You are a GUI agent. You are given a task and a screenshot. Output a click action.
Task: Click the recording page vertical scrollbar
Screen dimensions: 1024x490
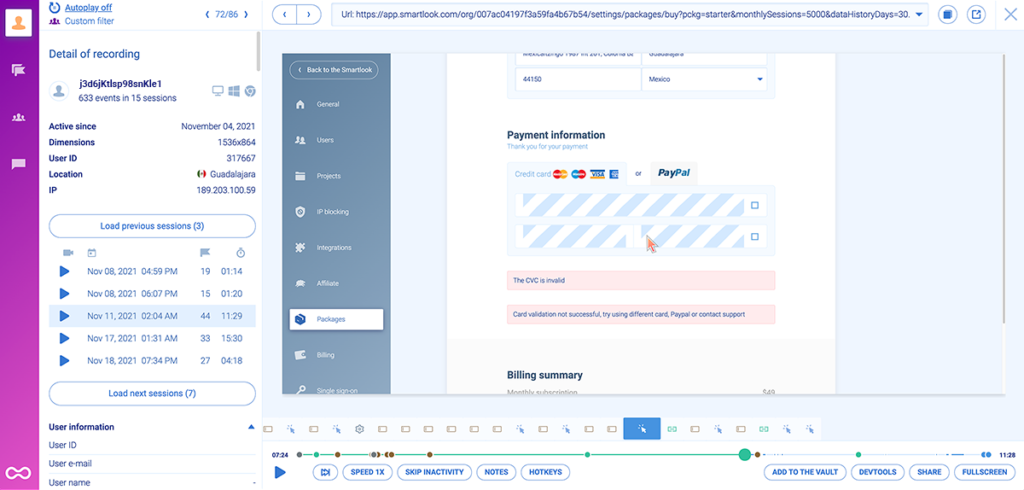click(x=1003, y=189)
